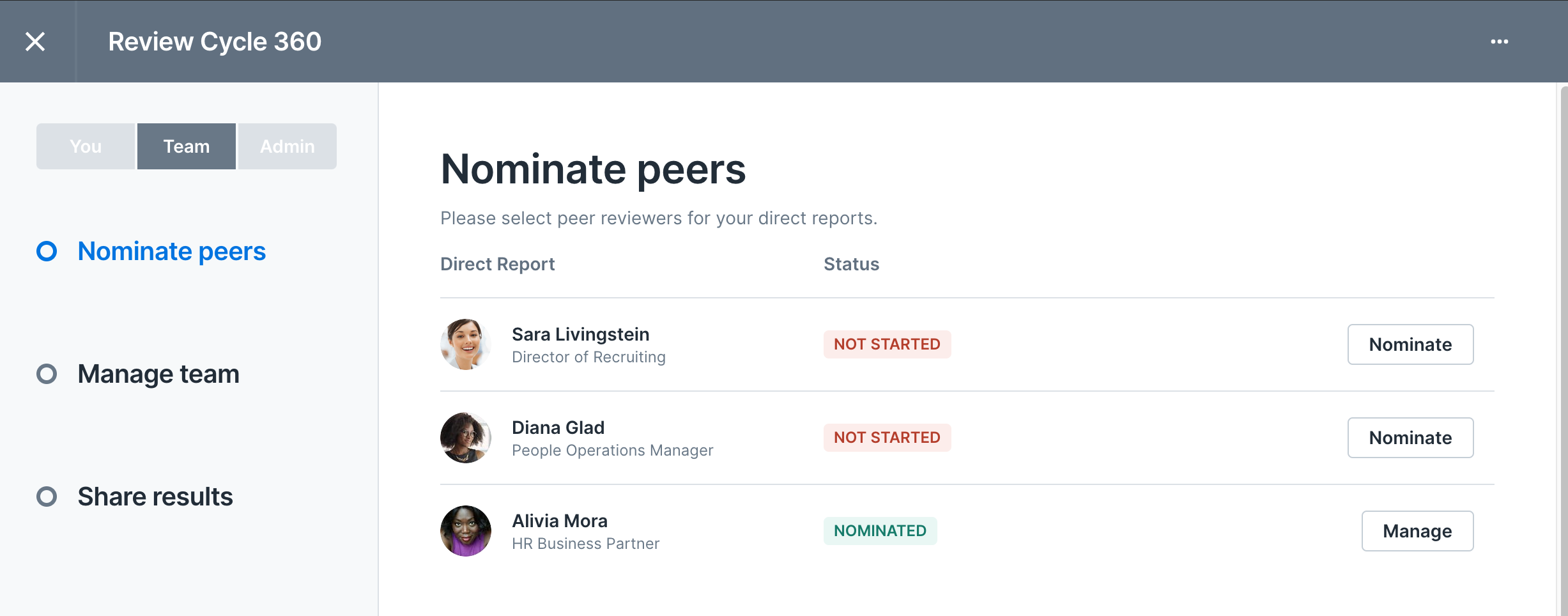Select the Nominate peers step circle
This screenshot has width=1568, height=616.
click(x=47, y=251)
